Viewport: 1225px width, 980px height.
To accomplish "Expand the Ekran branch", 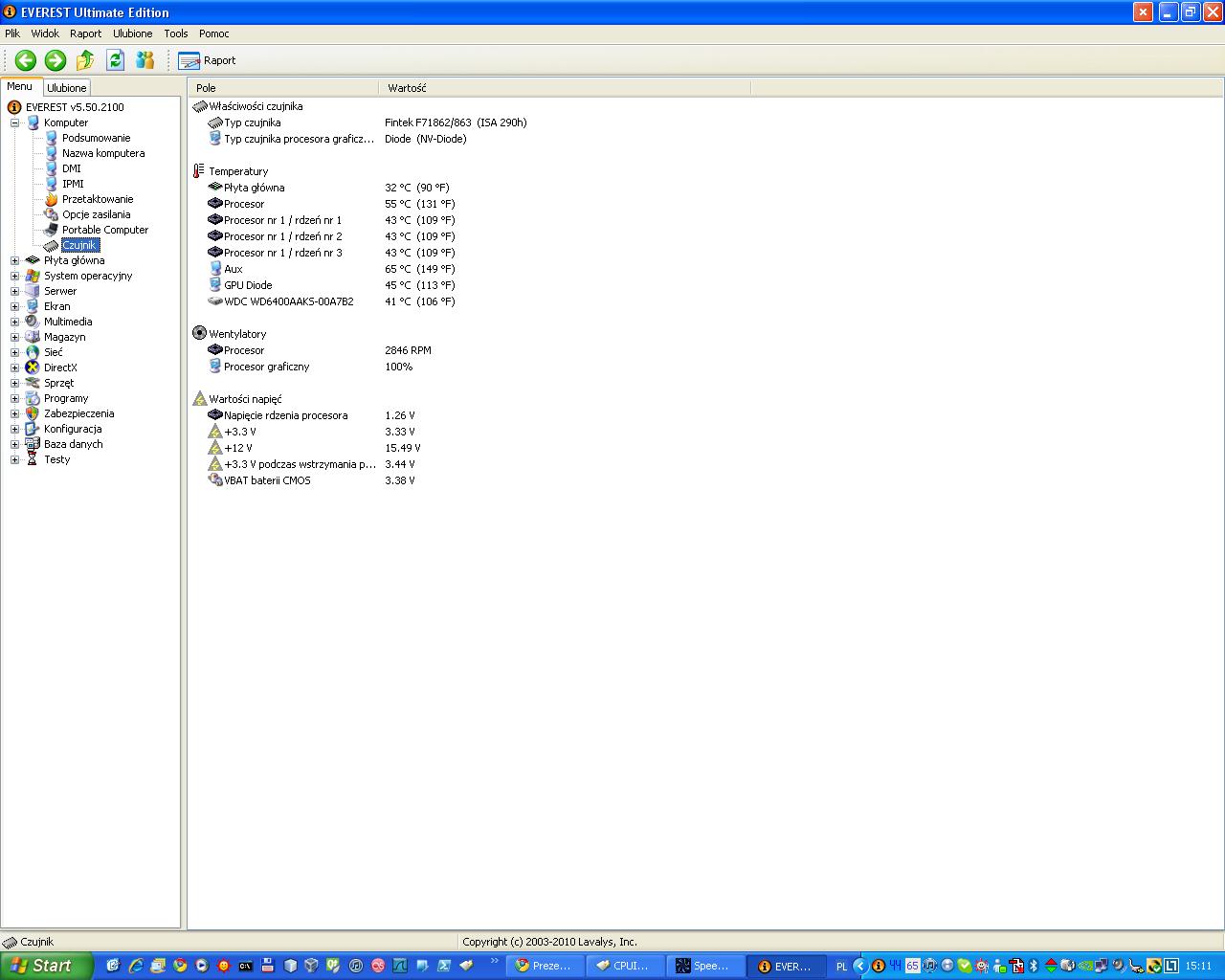I will [14, 306].
